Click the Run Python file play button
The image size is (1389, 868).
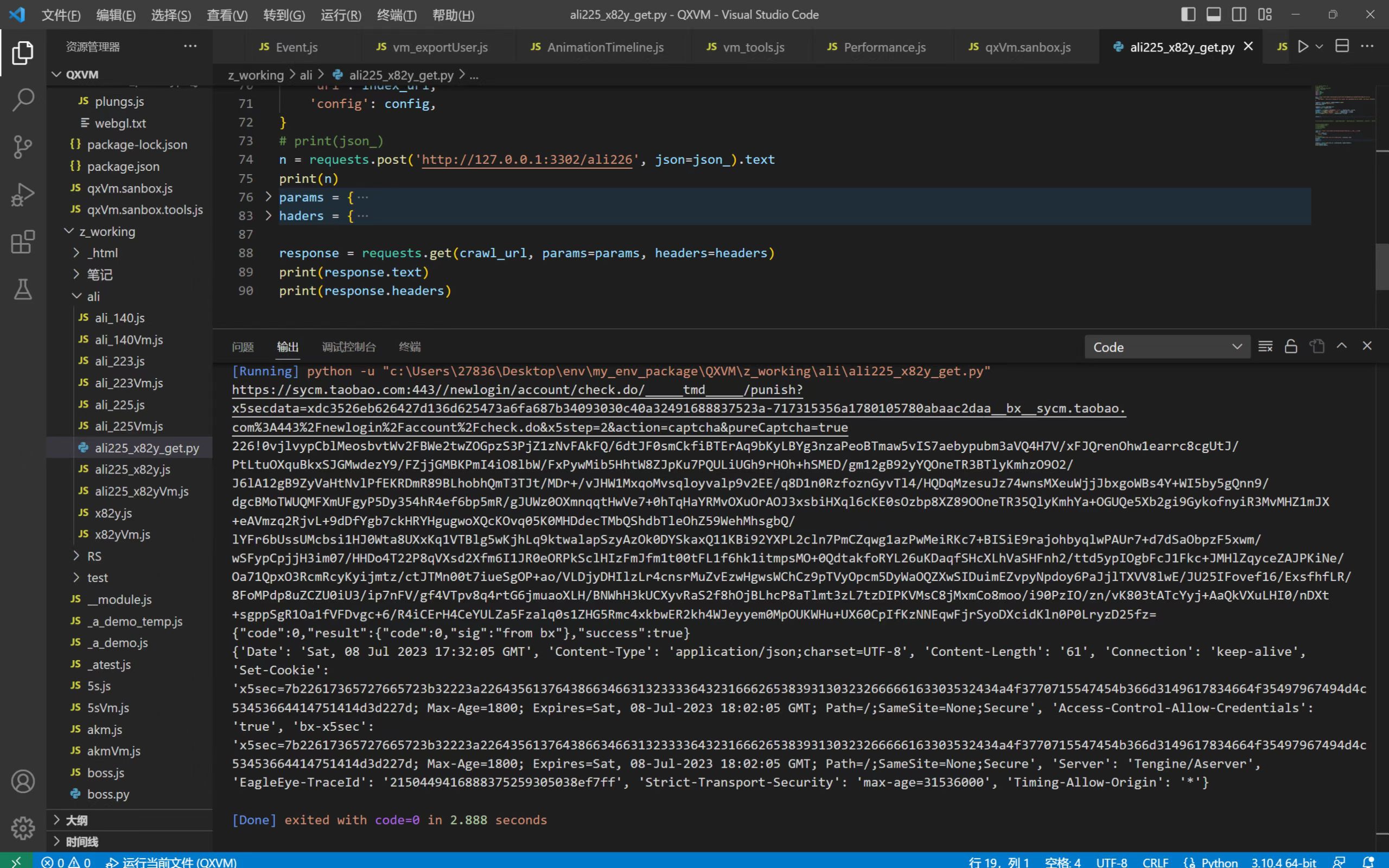coord(1303,47)
